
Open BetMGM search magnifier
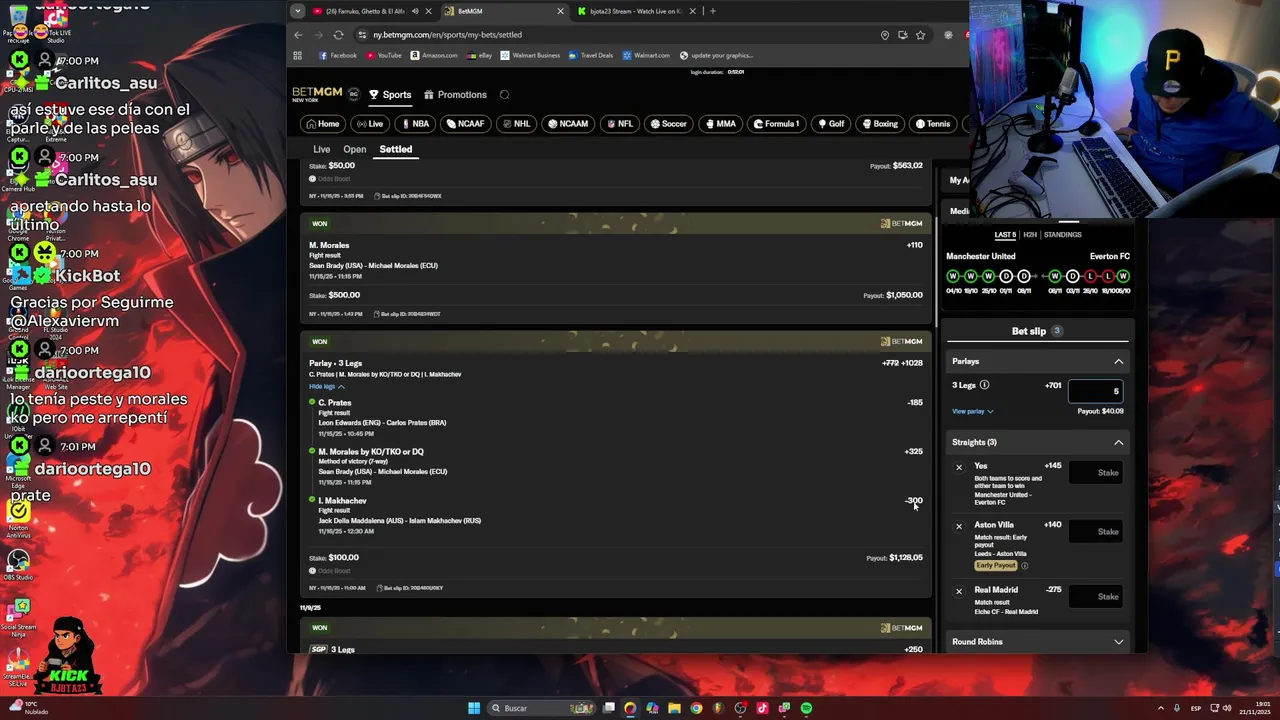[x=504, y=95]
